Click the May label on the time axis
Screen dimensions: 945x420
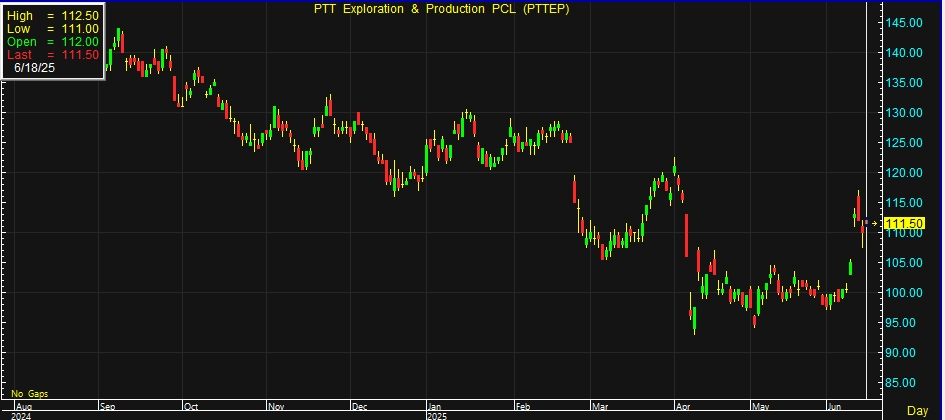[x=761, y=407]
